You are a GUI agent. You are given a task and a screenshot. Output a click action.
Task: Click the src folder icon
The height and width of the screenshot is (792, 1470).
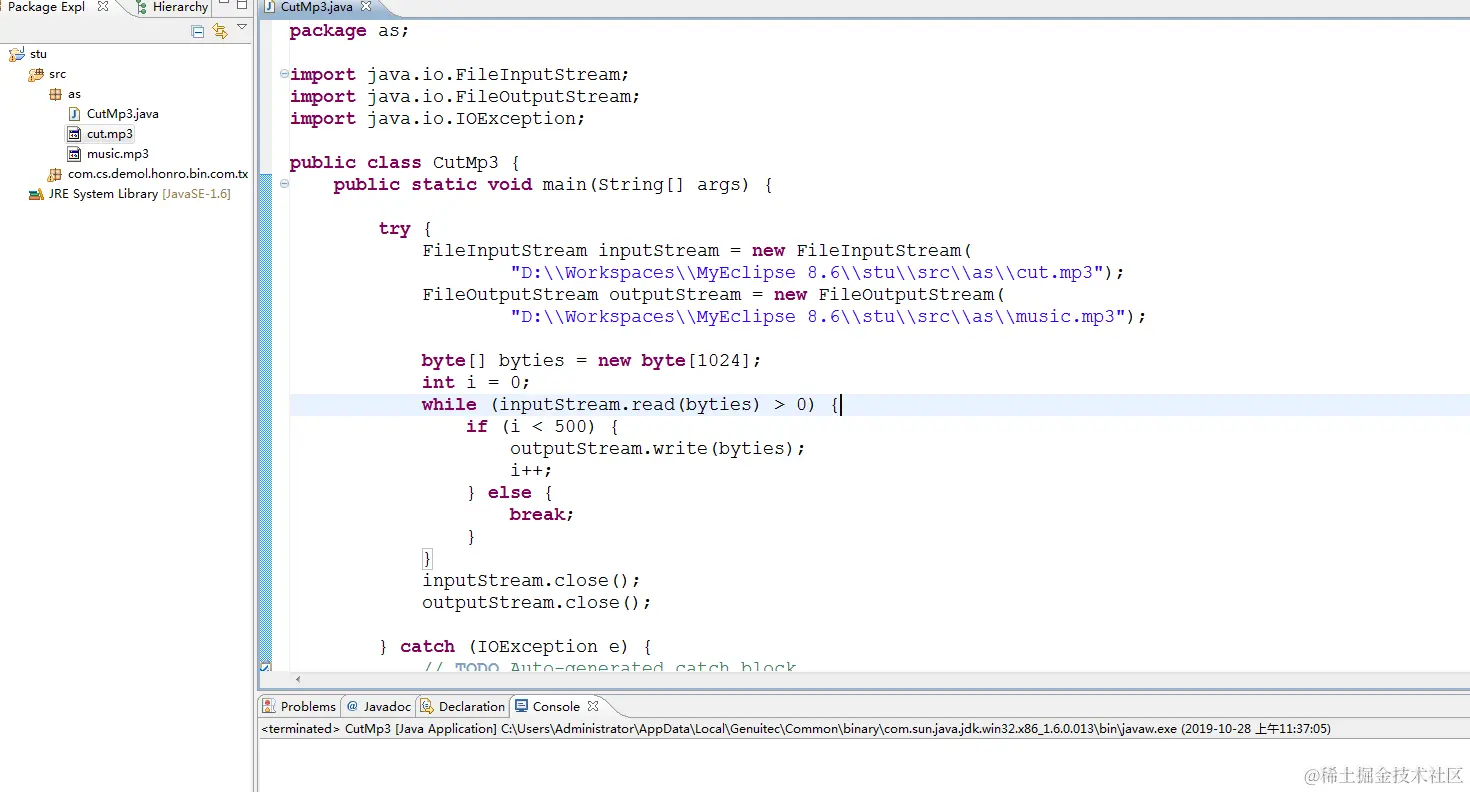coord(36,74)
